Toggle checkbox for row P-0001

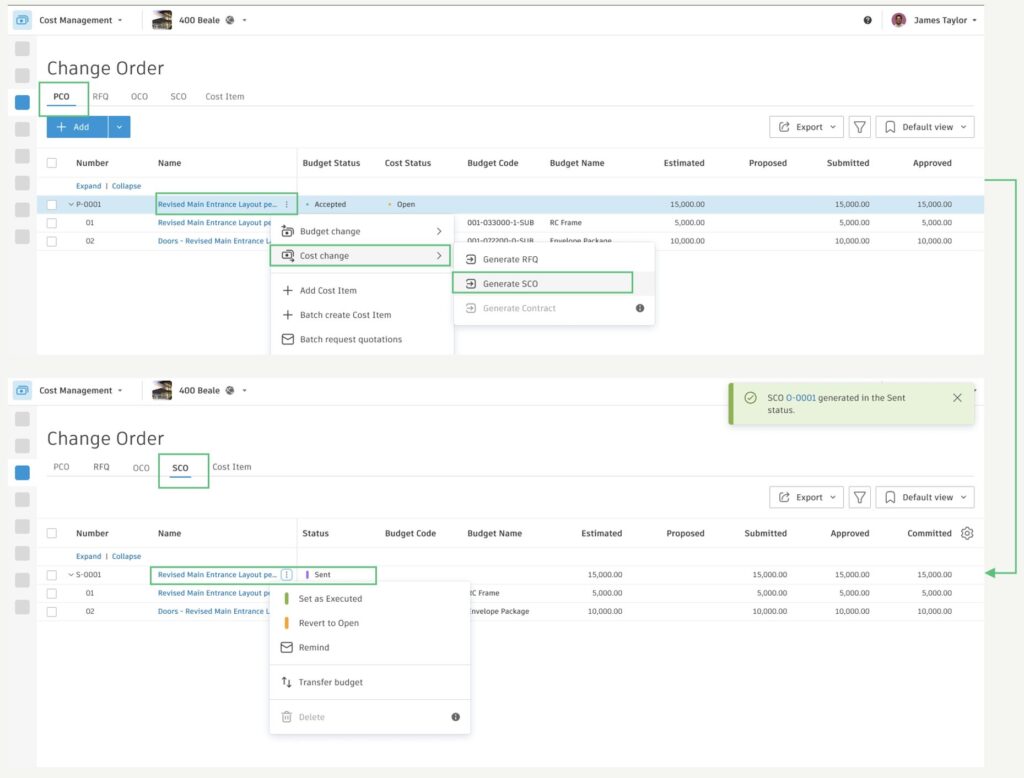coord(52,205)
